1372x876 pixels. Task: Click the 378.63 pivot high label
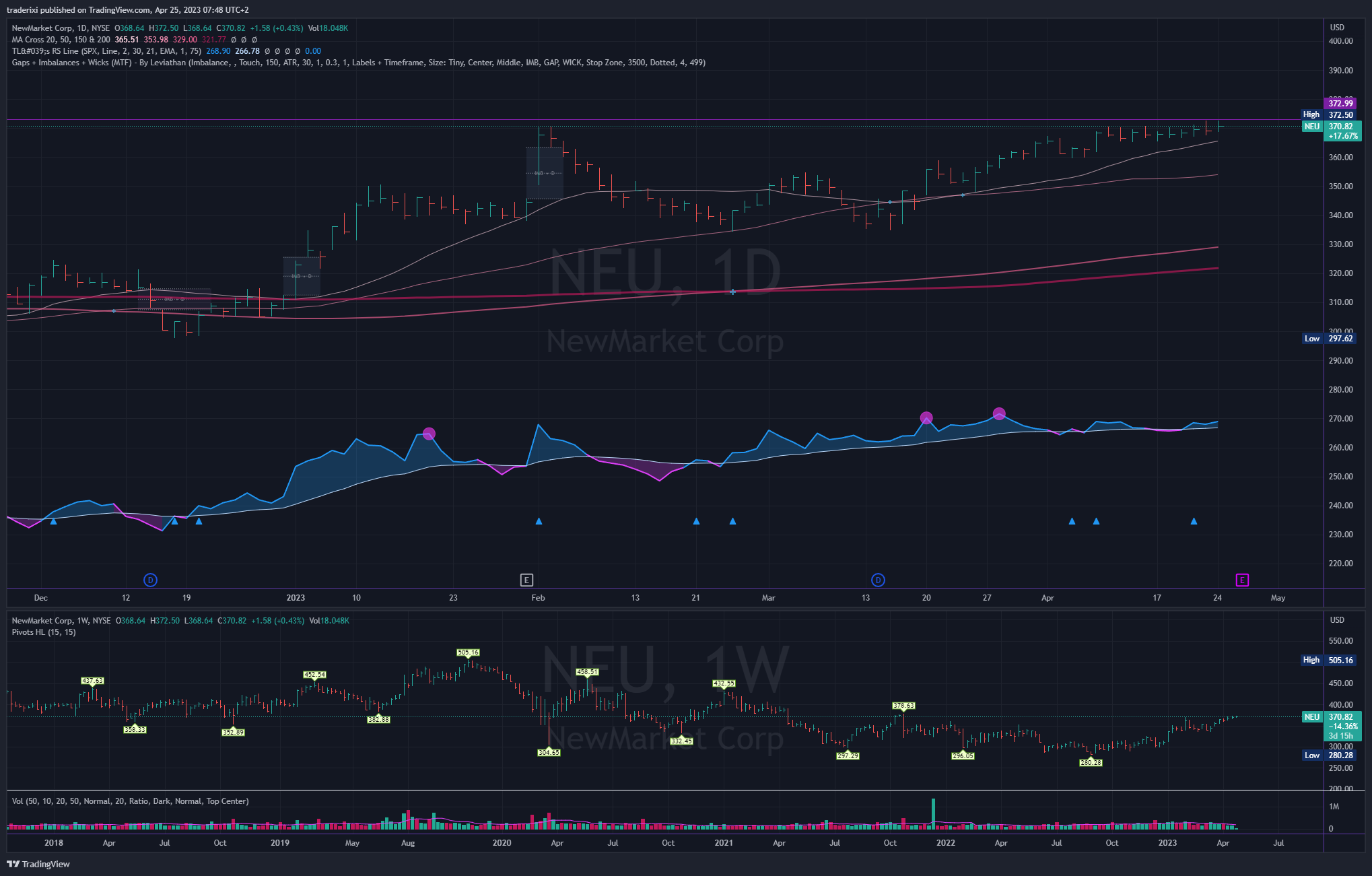903,706
